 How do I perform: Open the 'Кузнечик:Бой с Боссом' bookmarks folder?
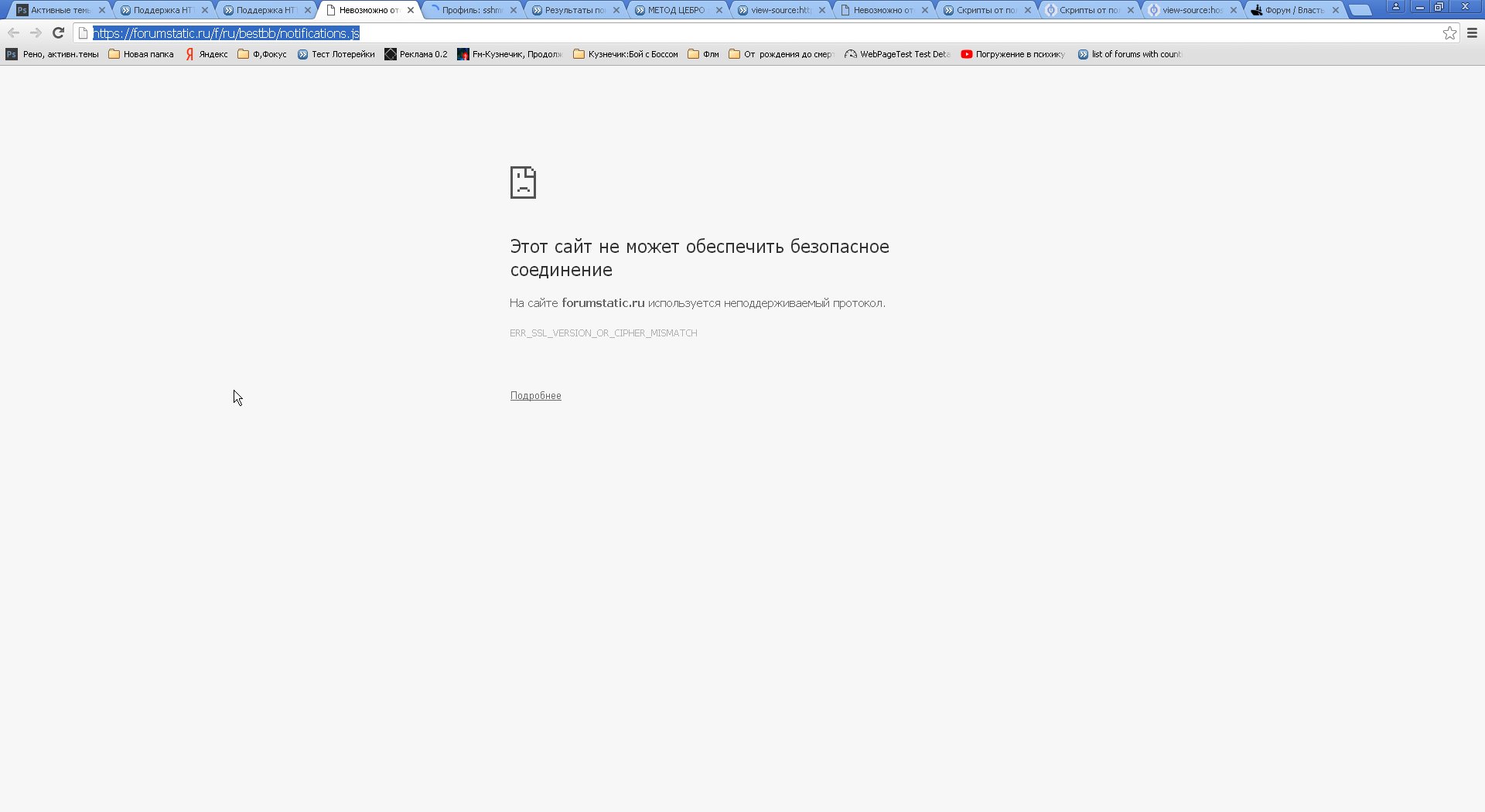626,54
